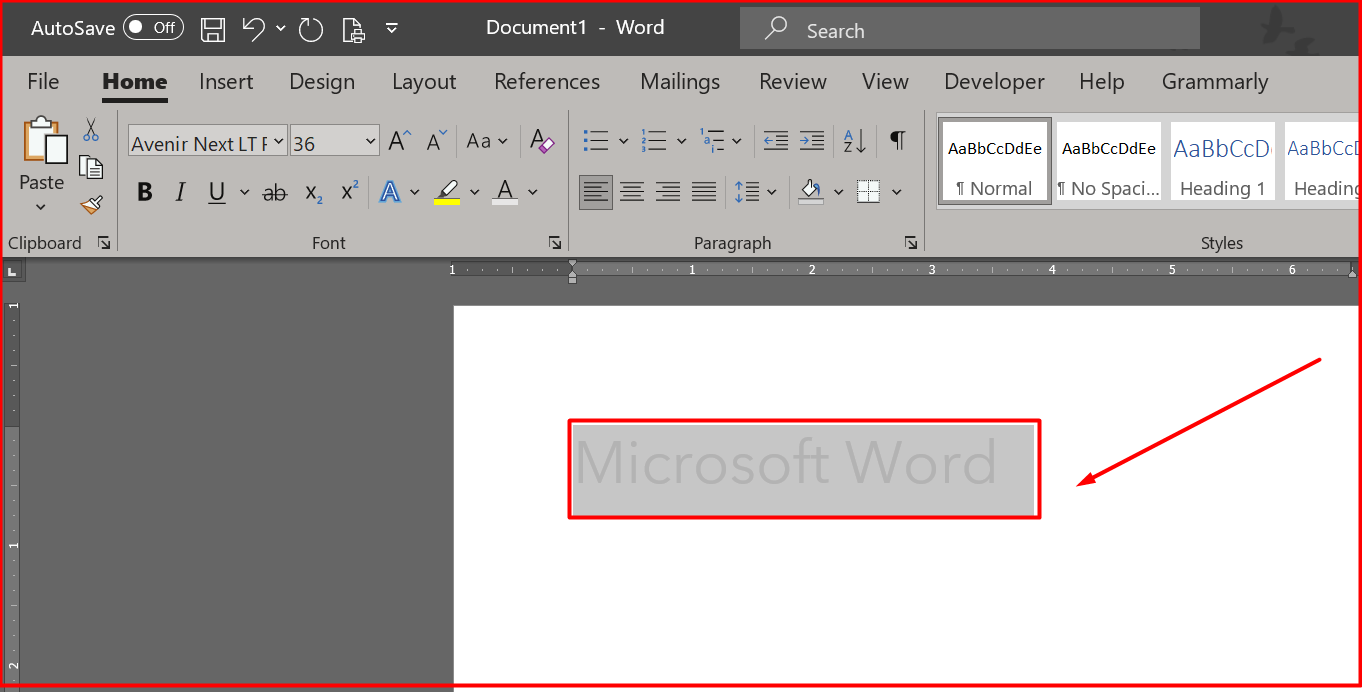Select Align Right
1362x692 pixels.
pos(668,192)
